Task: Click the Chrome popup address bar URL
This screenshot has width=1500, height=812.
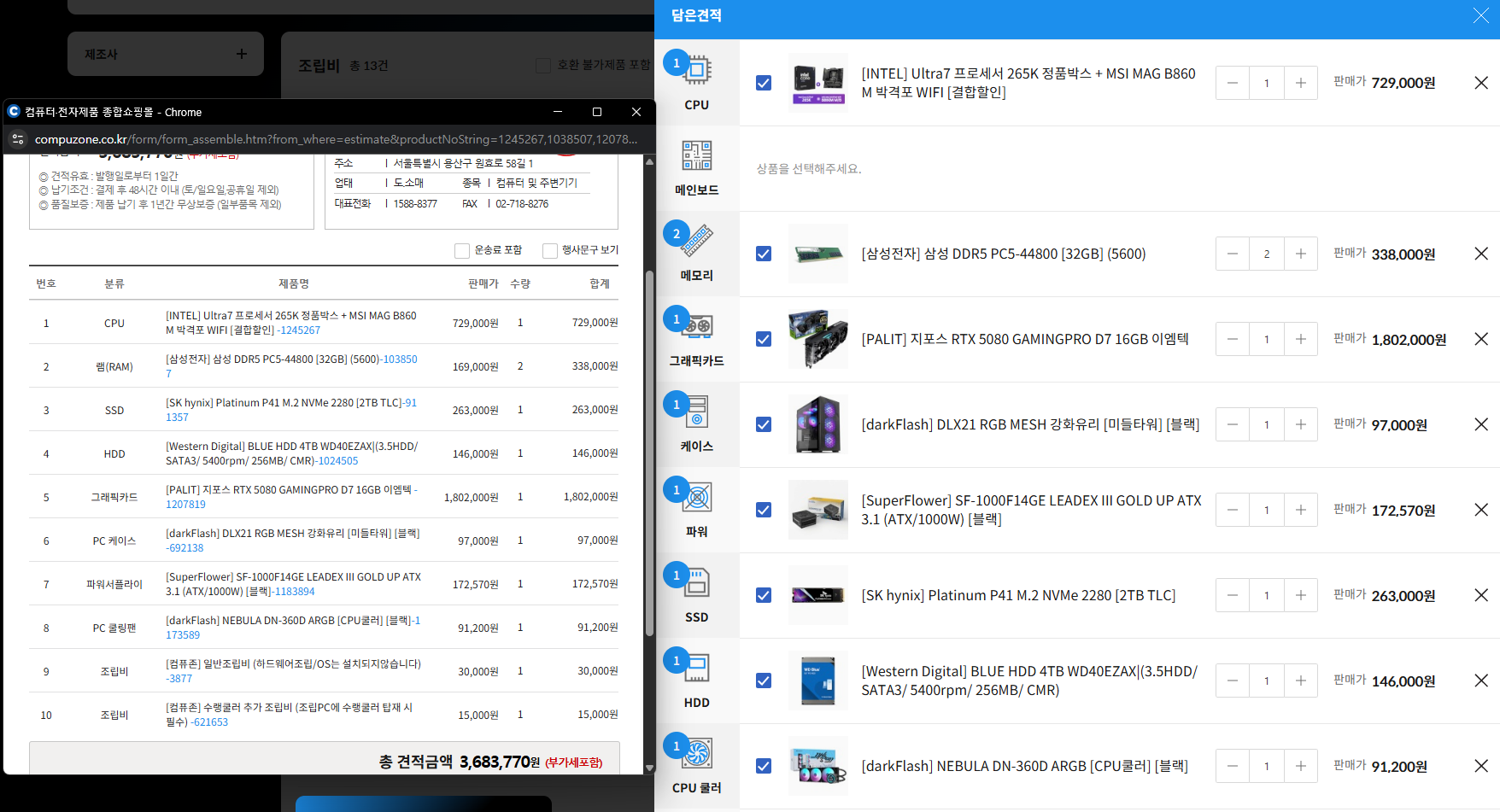Action: coord(337,139)
